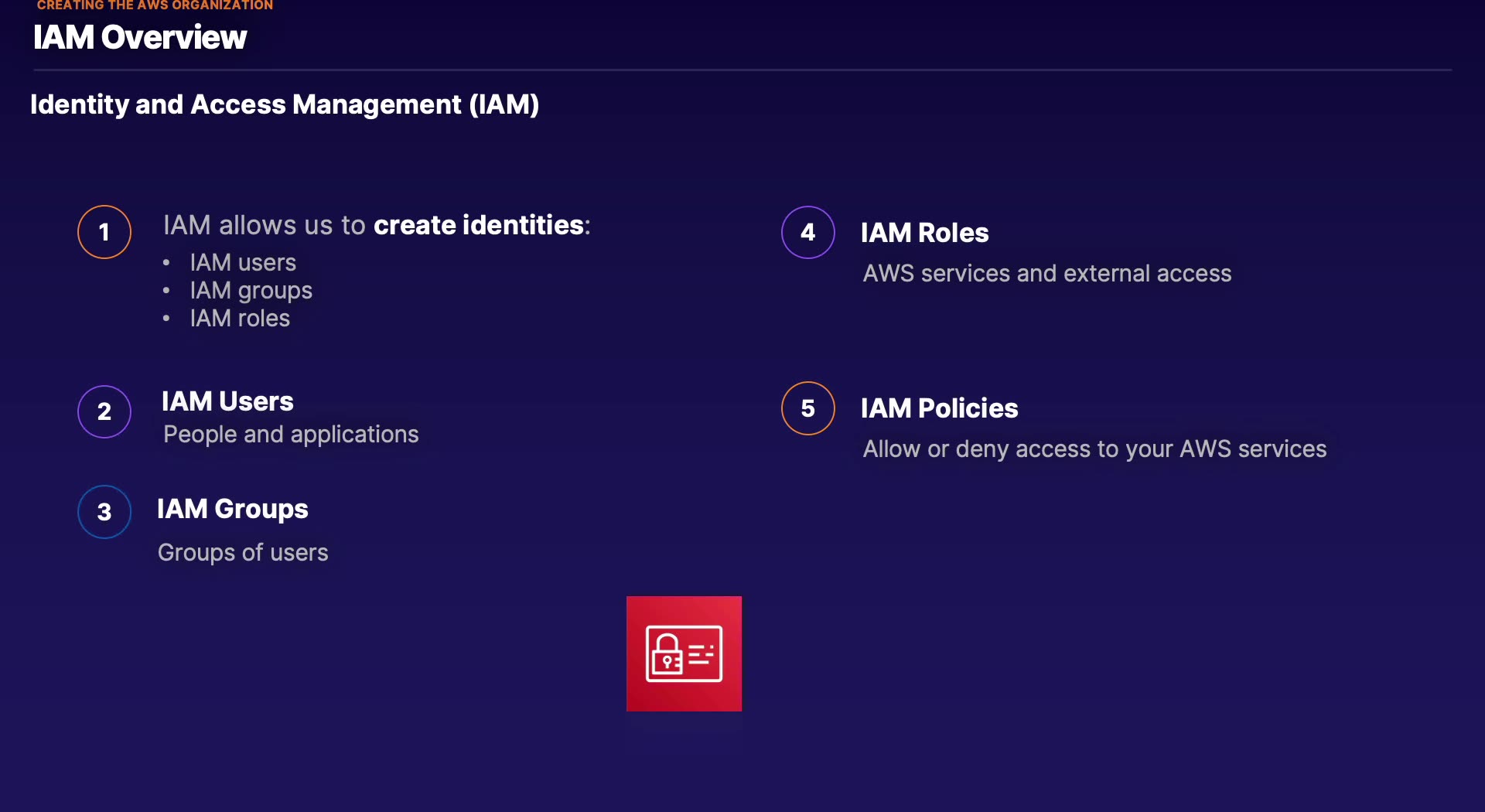Click the 'IAM Policies' heading
1485x812 pixels.
pos(940,408)
